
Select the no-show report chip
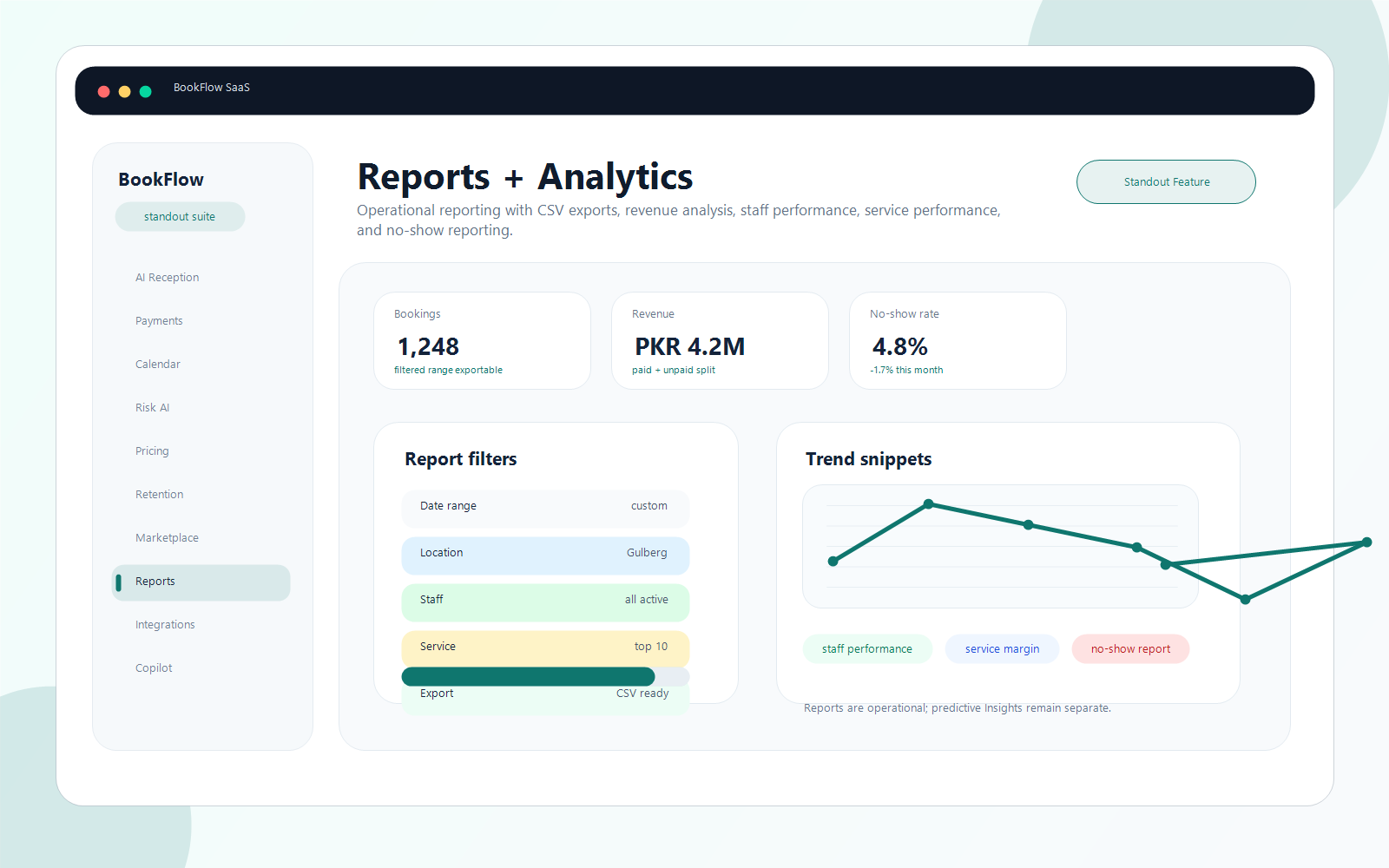click(1130, 649)
